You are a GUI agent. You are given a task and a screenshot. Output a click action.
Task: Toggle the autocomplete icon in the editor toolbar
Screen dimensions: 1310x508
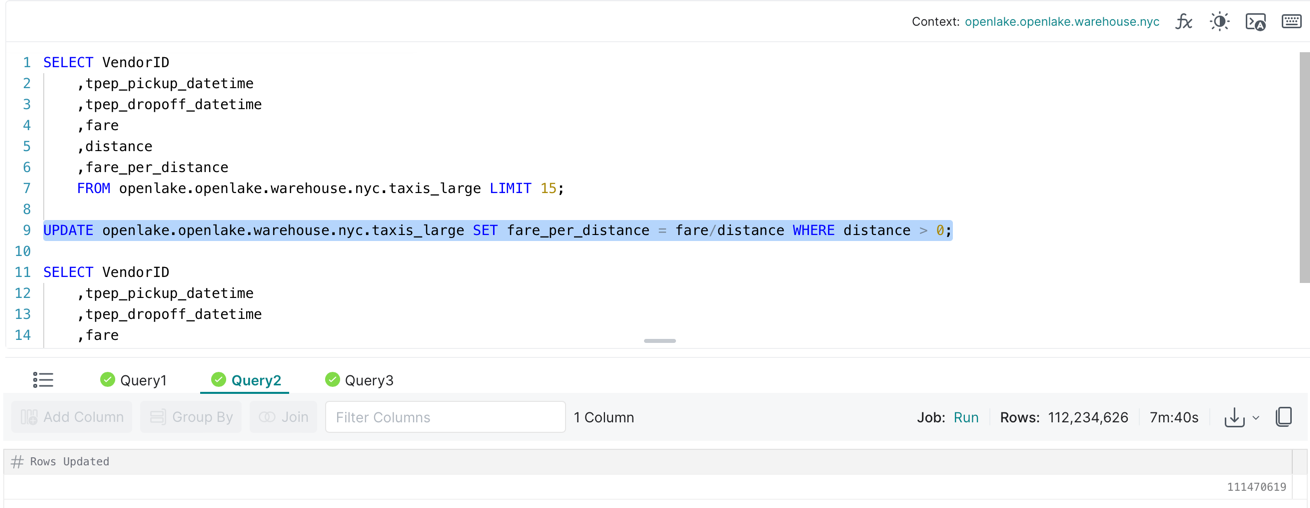click(1255, 21)
